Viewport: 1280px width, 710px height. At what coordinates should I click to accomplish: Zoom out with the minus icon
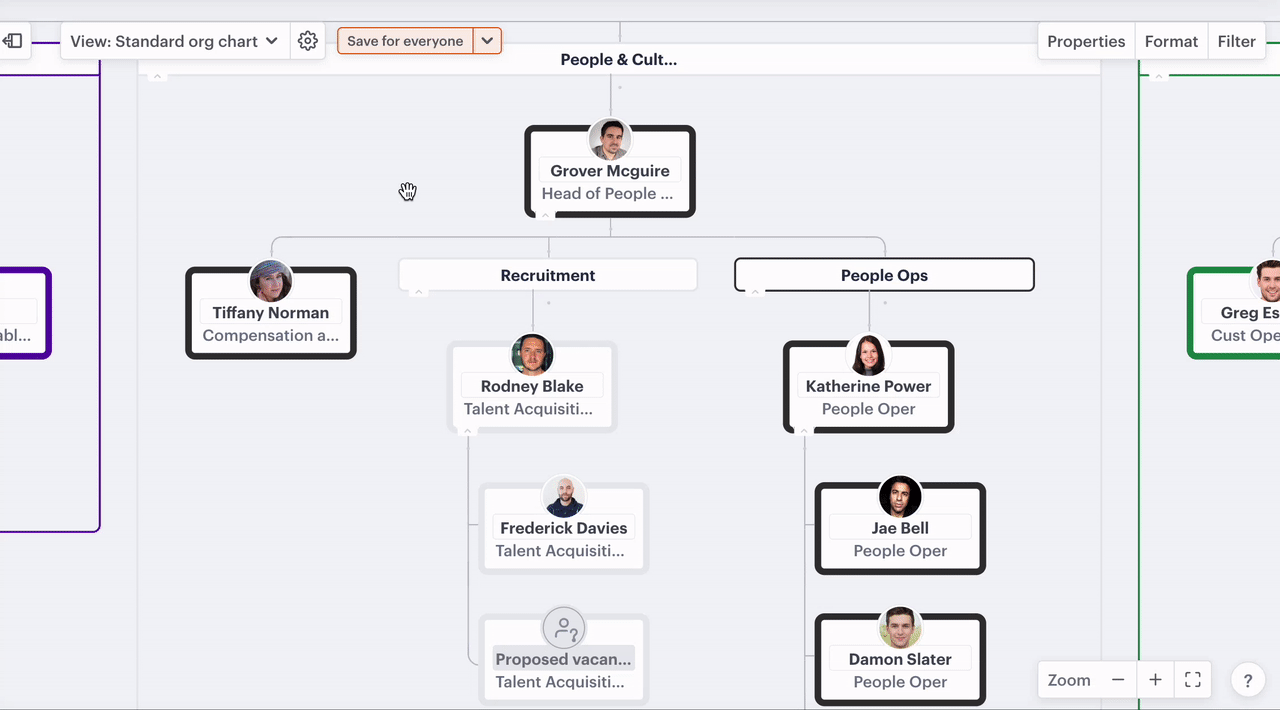point(1118,680)
